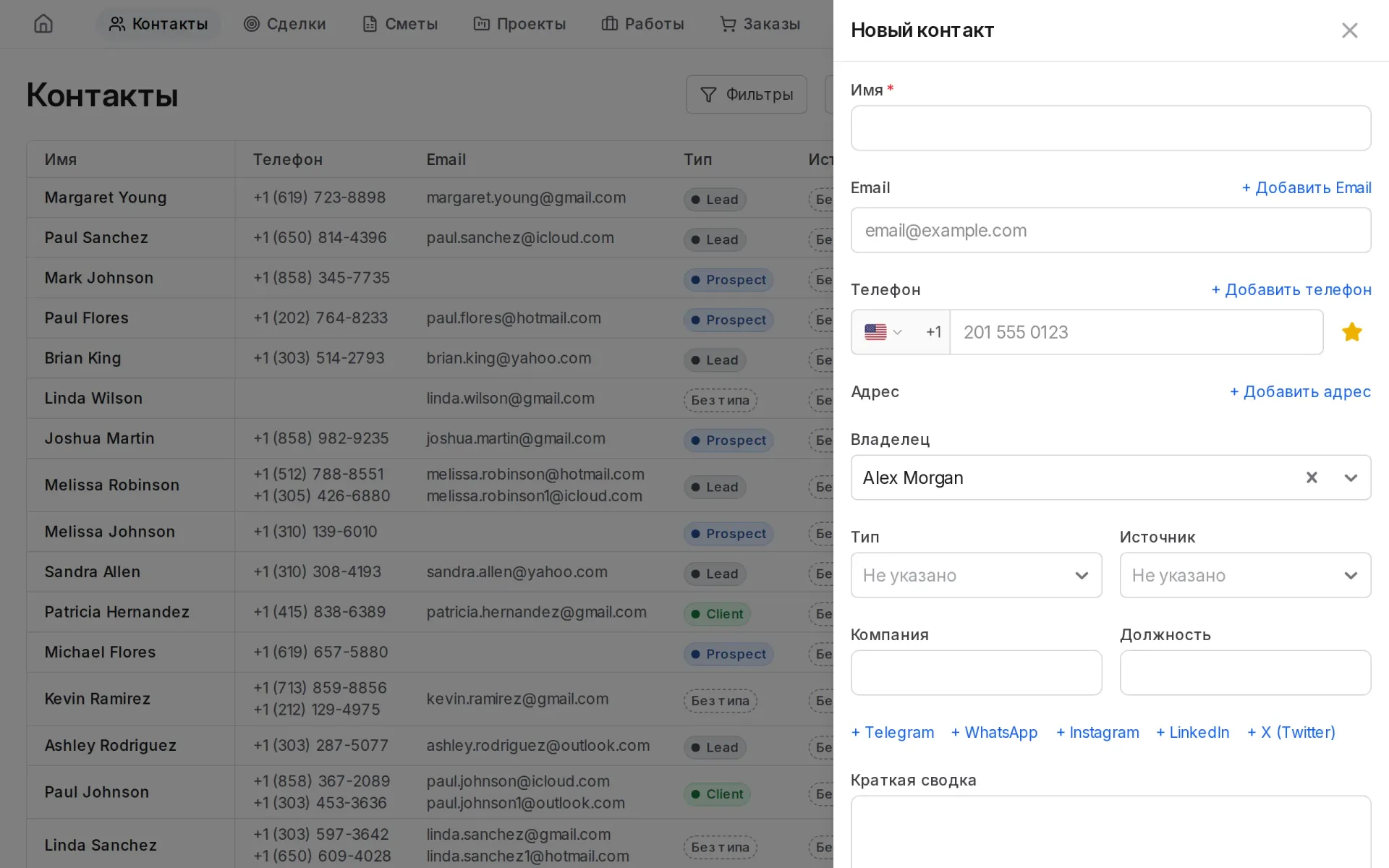Focus the Должность input field
1389x868 pixels.
(x=1245, y=673)
